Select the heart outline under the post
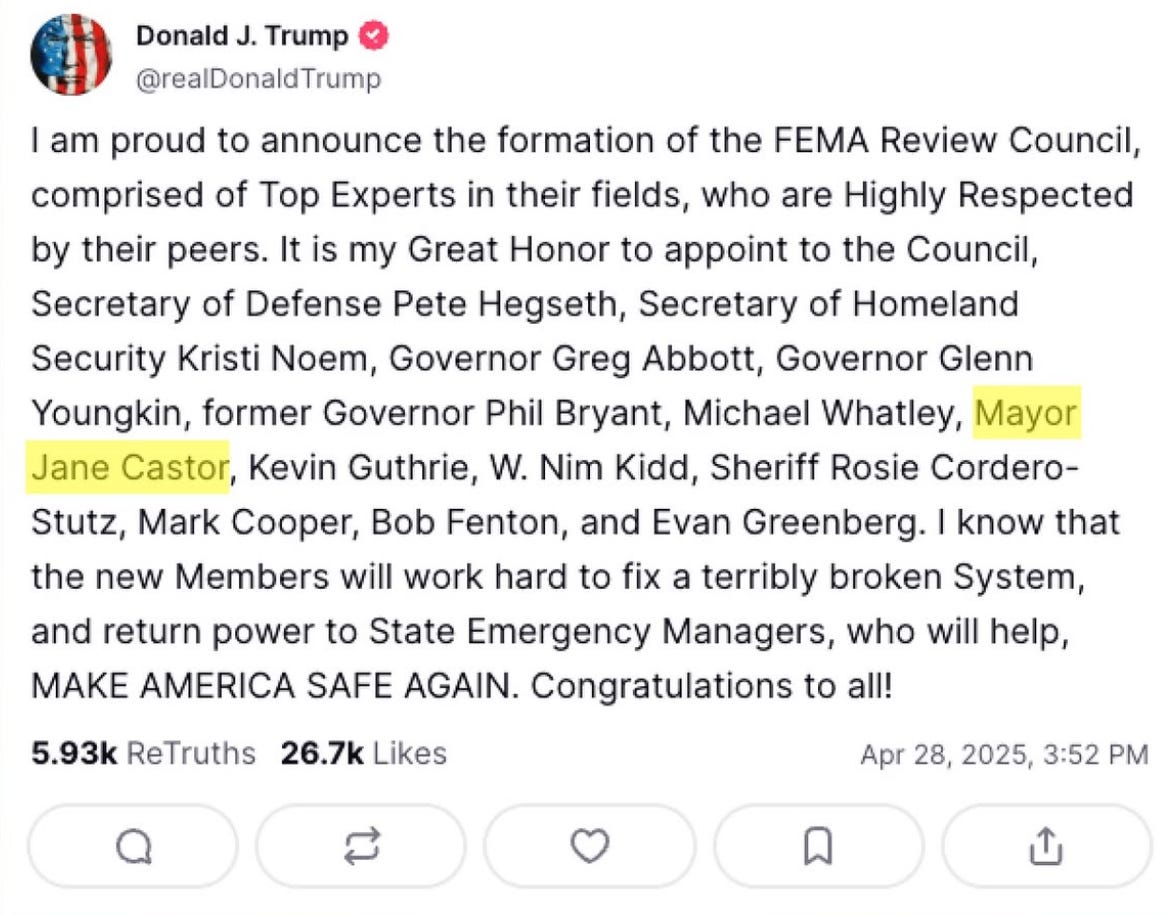Screen dimensions: 1167x916 (587, 845)
